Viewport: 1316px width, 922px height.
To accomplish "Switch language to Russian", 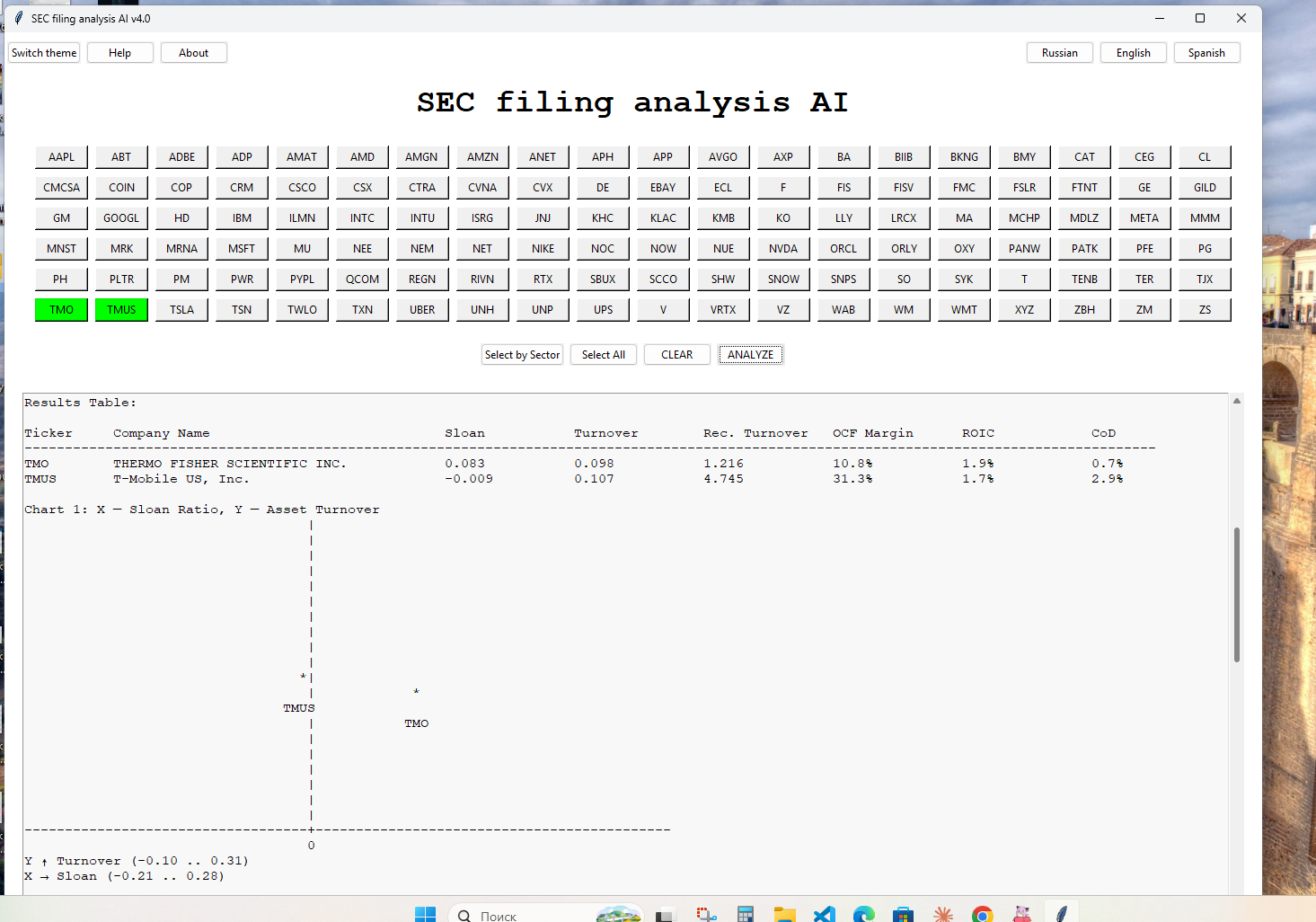I will [x=1060, y=53].
